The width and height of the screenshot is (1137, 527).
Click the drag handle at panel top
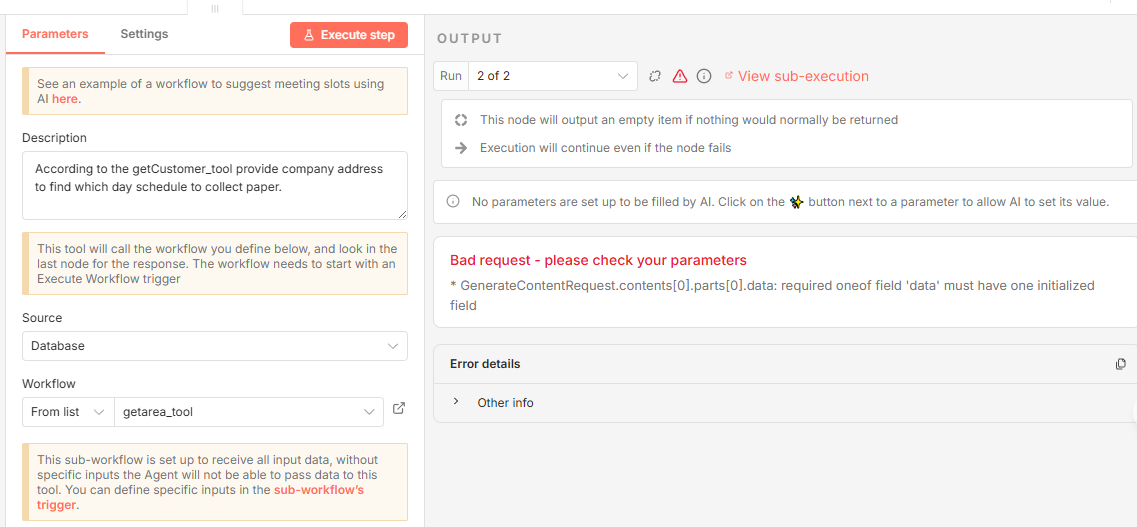click(x=215, y=8)
